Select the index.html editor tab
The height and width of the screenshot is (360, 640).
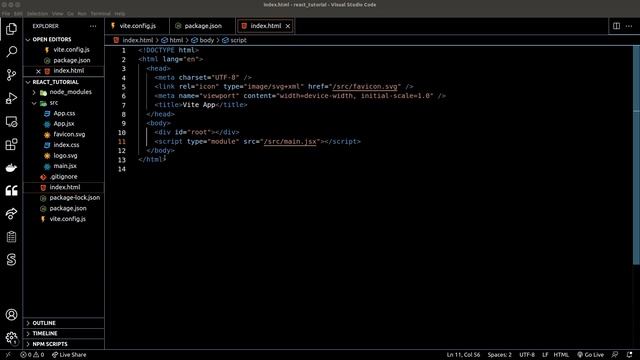265,26
